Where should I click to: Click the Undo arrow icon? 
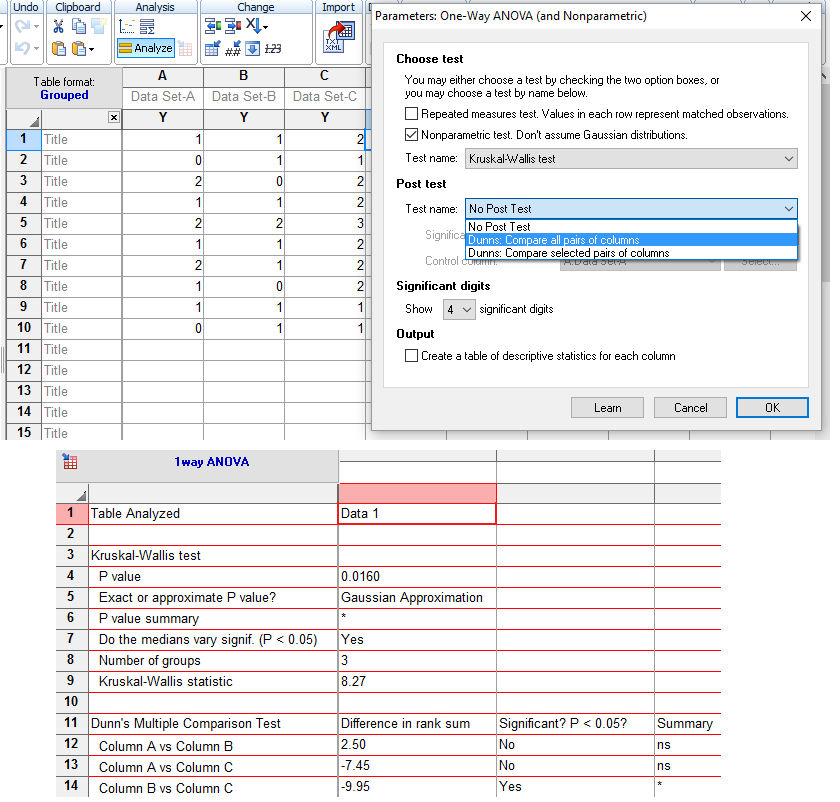(x=22, y=48)
